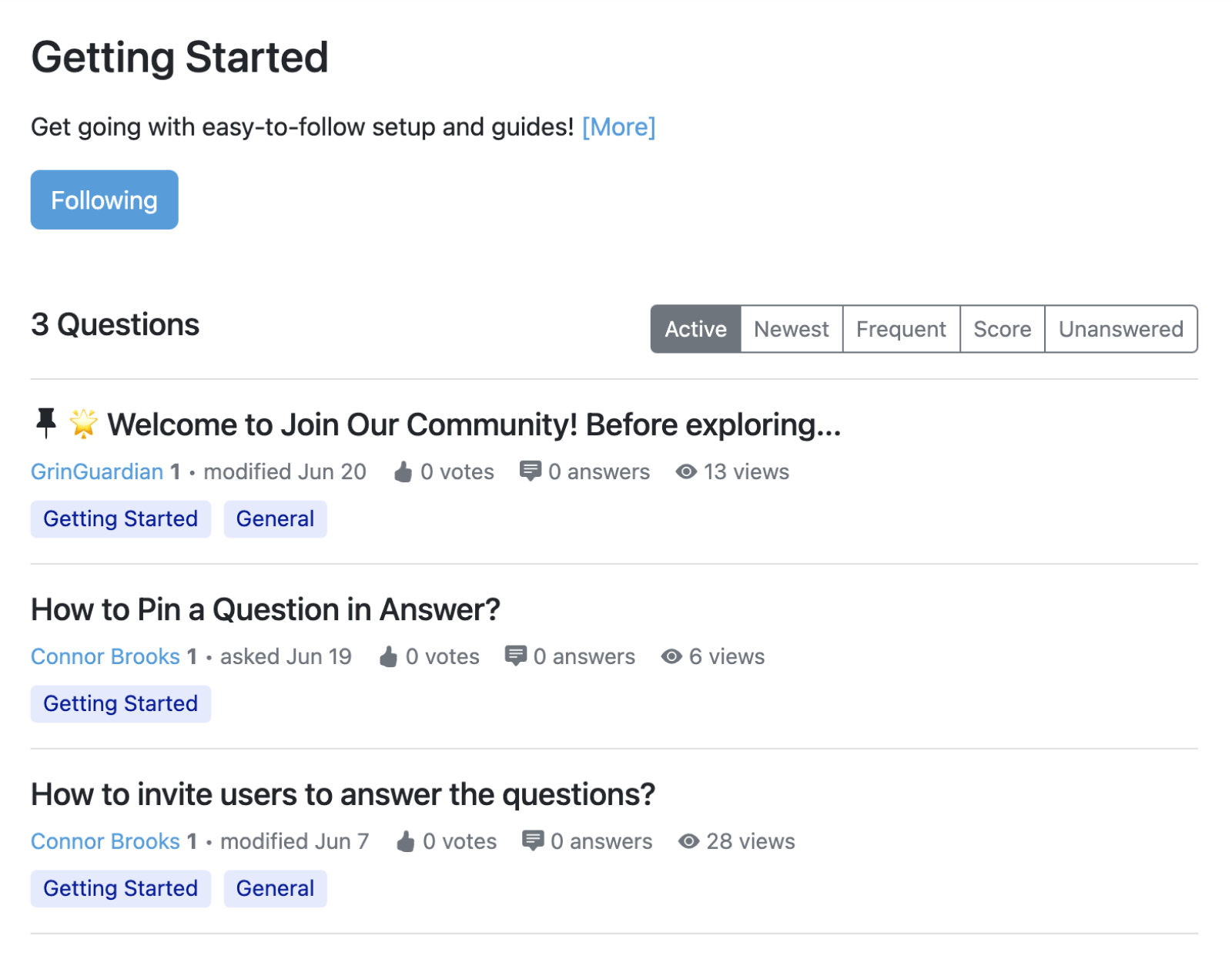Click the star emoji in the Welcome title
This screenshot has width=1232, height=973.
tap(83, 424)
